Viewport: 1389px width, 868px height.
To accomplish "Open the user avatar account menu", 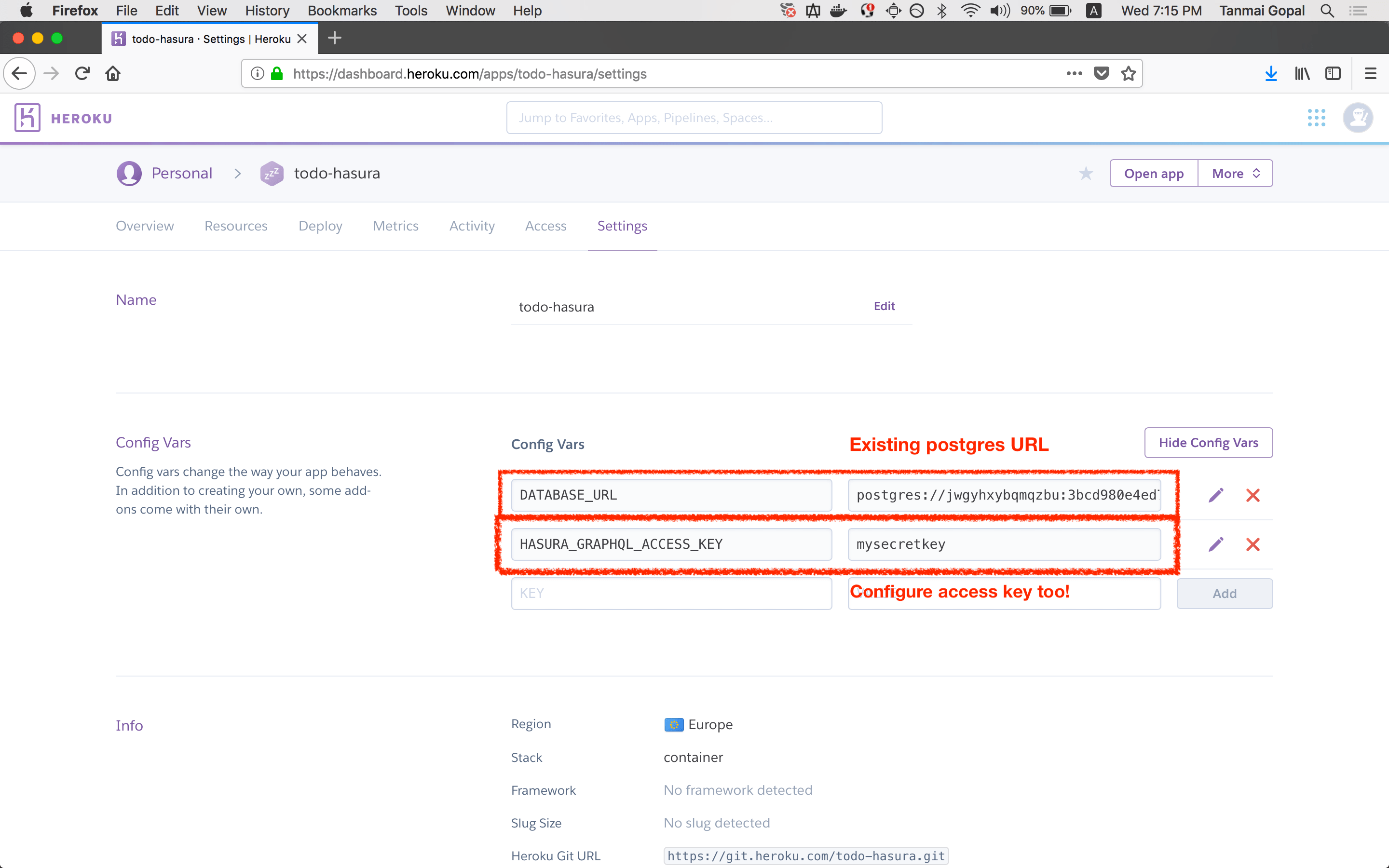I will [1358, 118].
